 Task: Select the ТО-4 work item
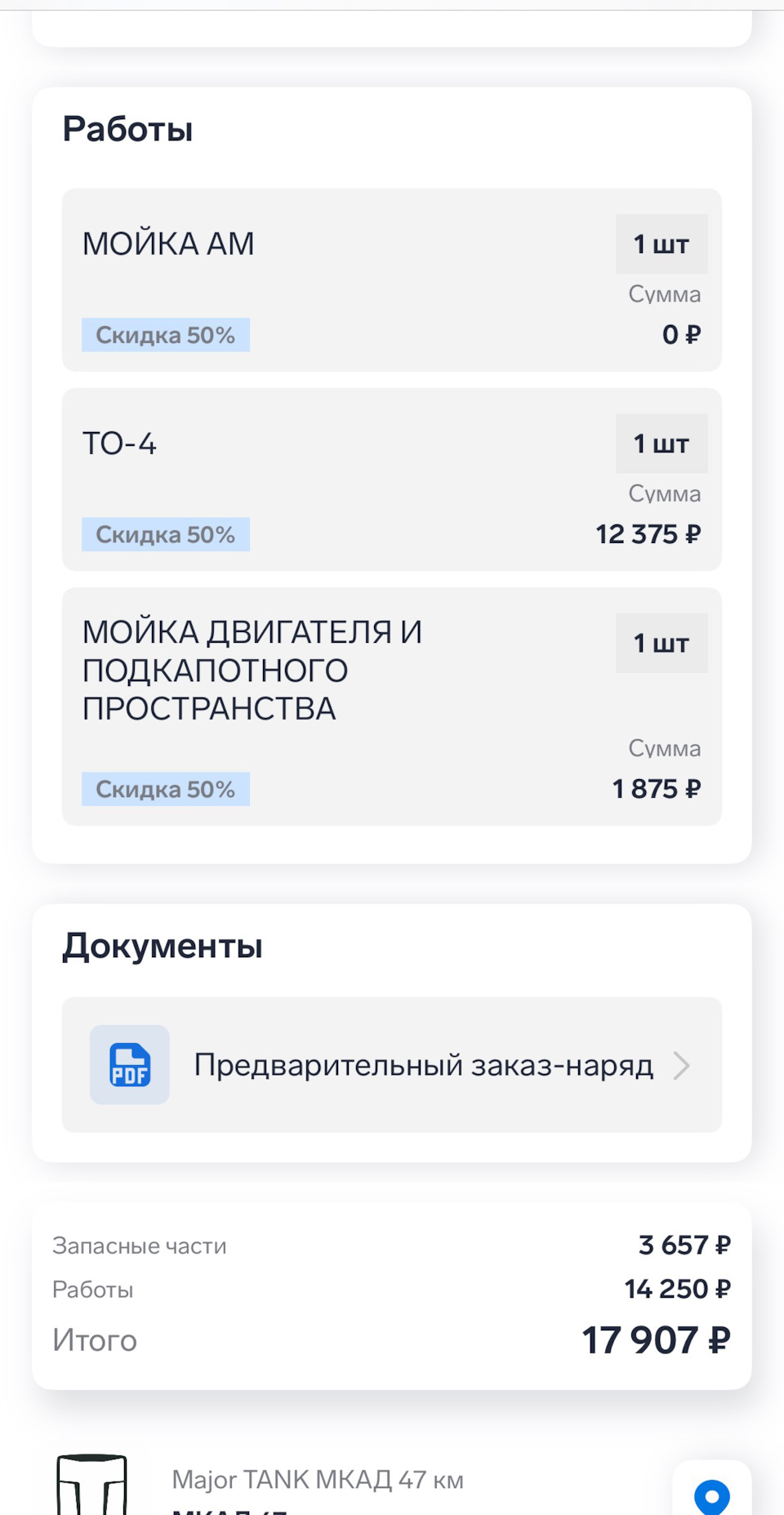click(x=120, y=443)
